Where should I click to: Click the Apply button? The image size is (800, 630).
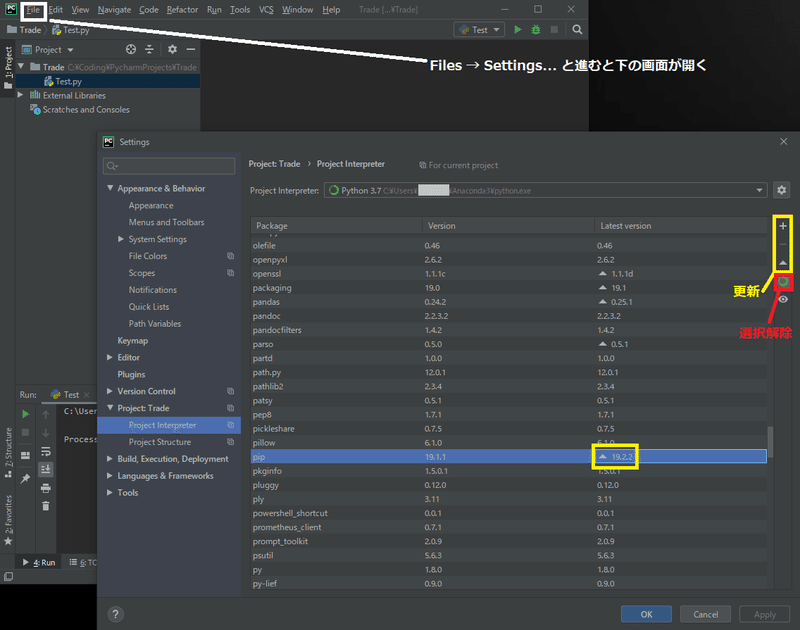[x=764, y=614]
